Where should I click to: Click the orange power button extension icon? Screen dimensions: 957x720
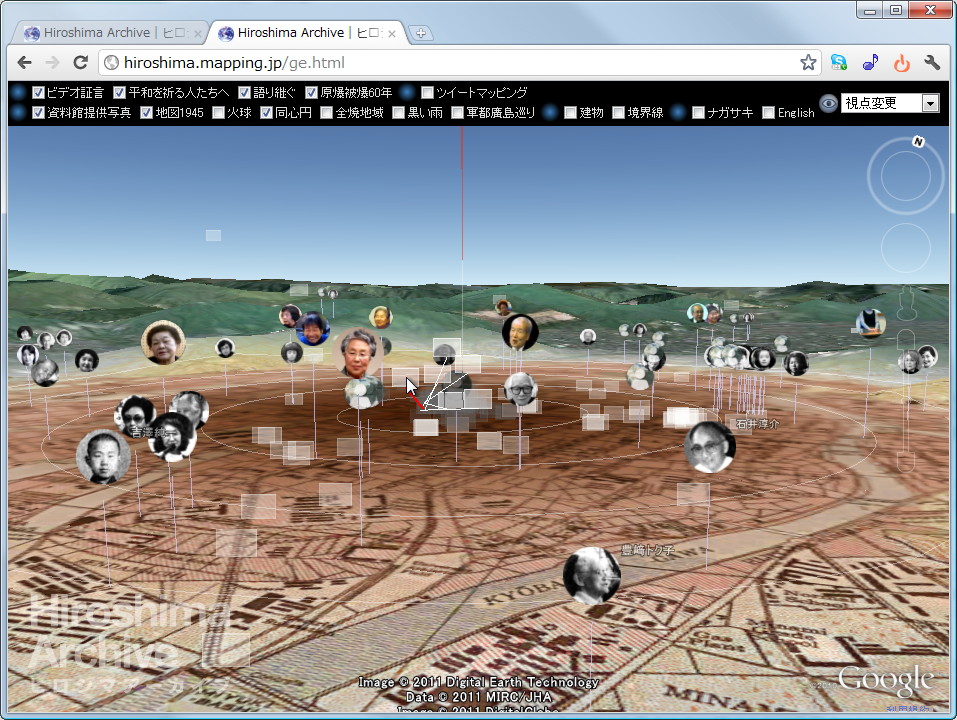(900, 62)
